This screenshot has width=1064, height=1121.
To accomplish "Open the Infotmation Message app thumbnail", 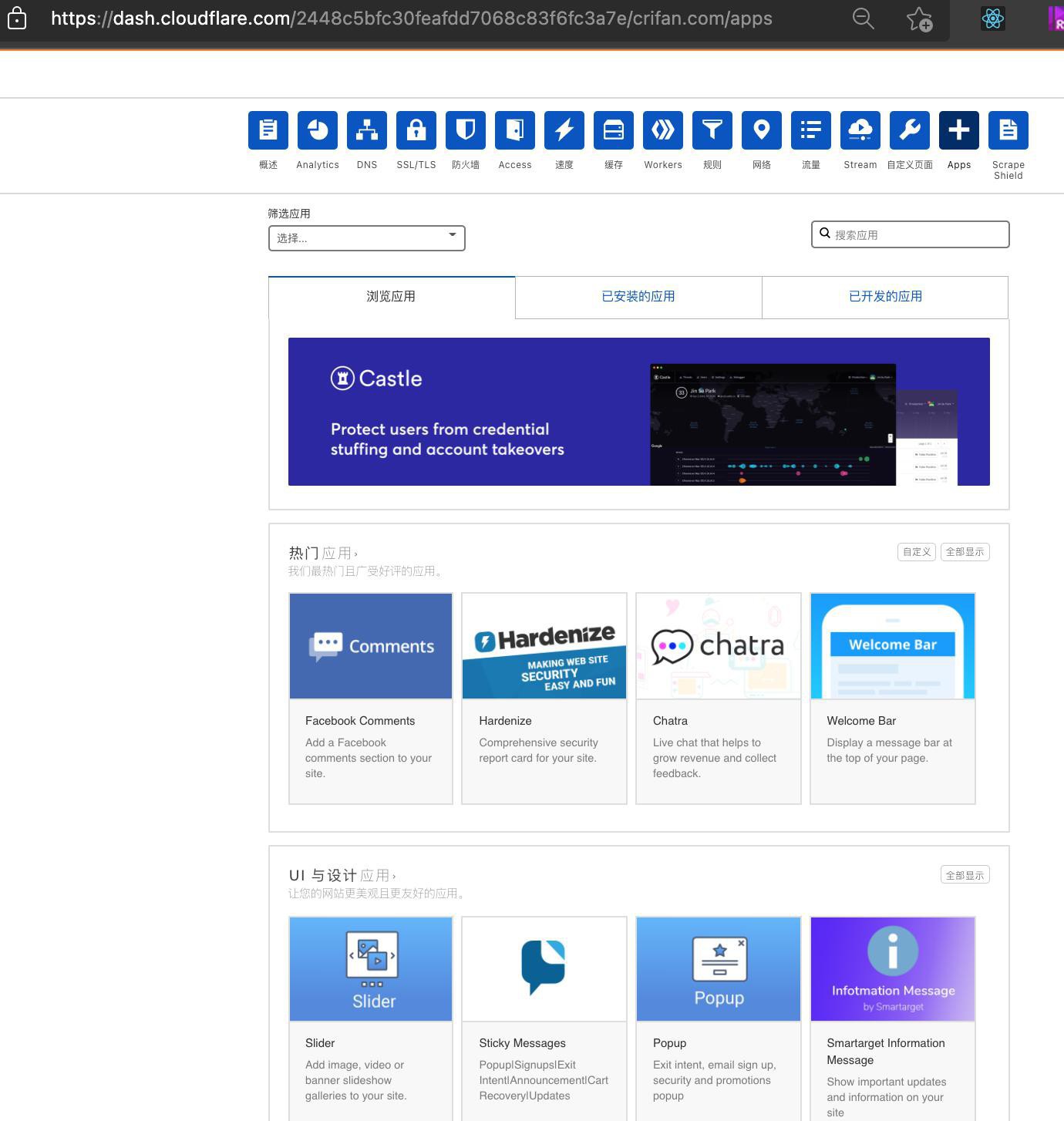I will pyautogui.click(x=892, y=969).
